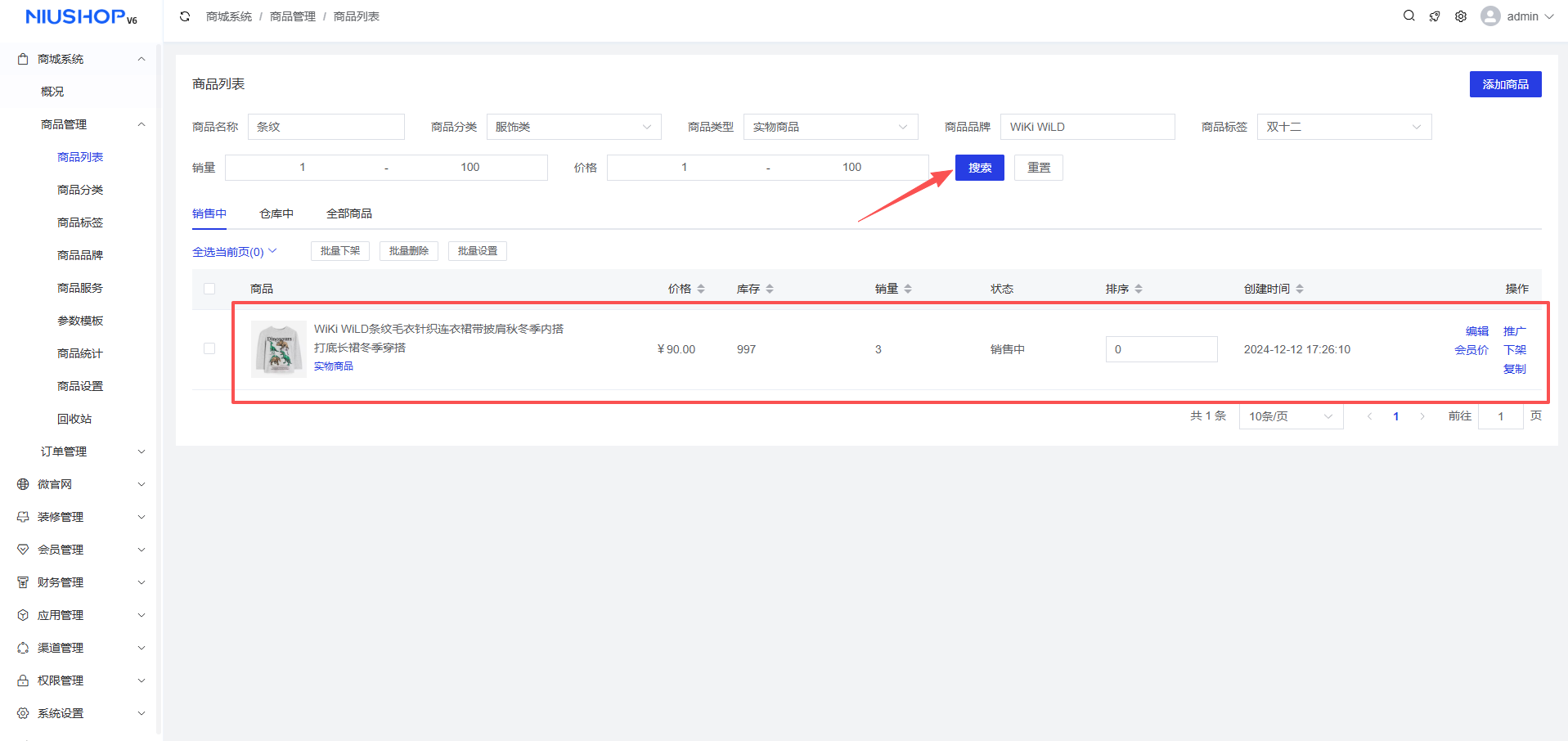Sort the list by 库存 column arrows
Screen dimensions: 1568x741
click(770, 289)
